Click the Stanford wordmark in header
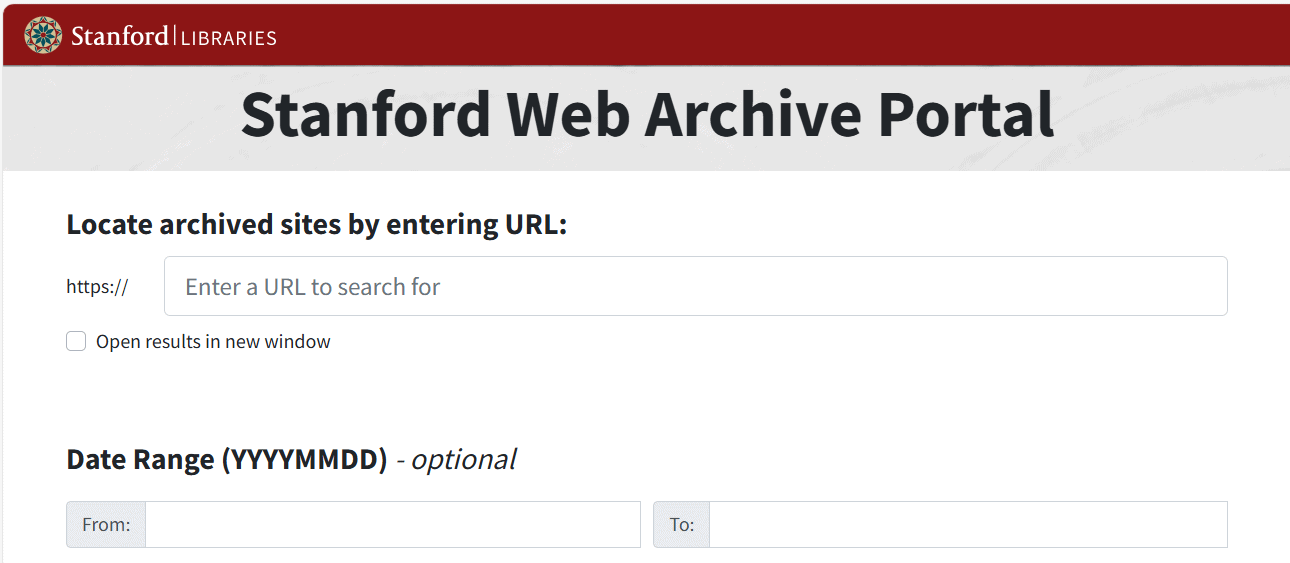Screen dimensions: 1290x563 119,37
